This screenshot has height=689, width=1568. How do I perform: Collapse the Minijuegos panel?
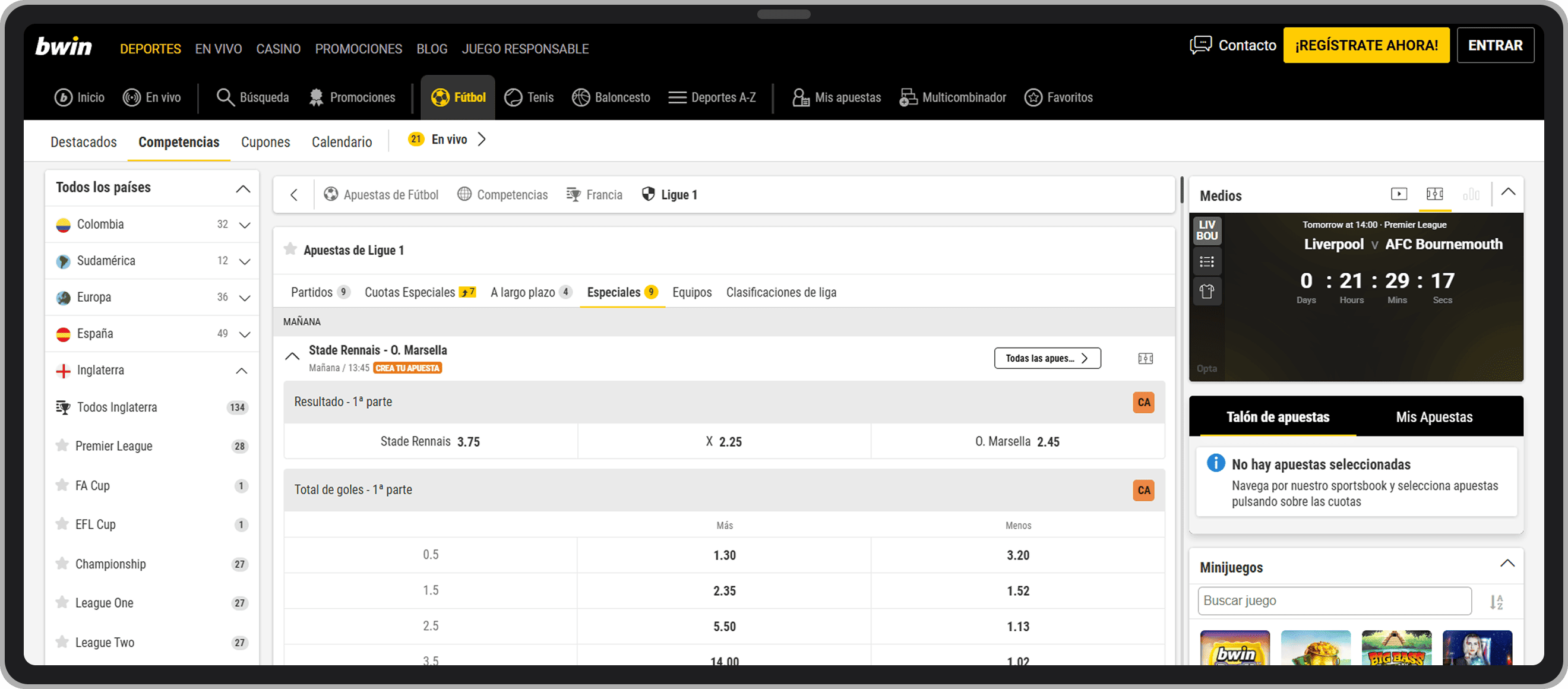(x=1507, y=563)
